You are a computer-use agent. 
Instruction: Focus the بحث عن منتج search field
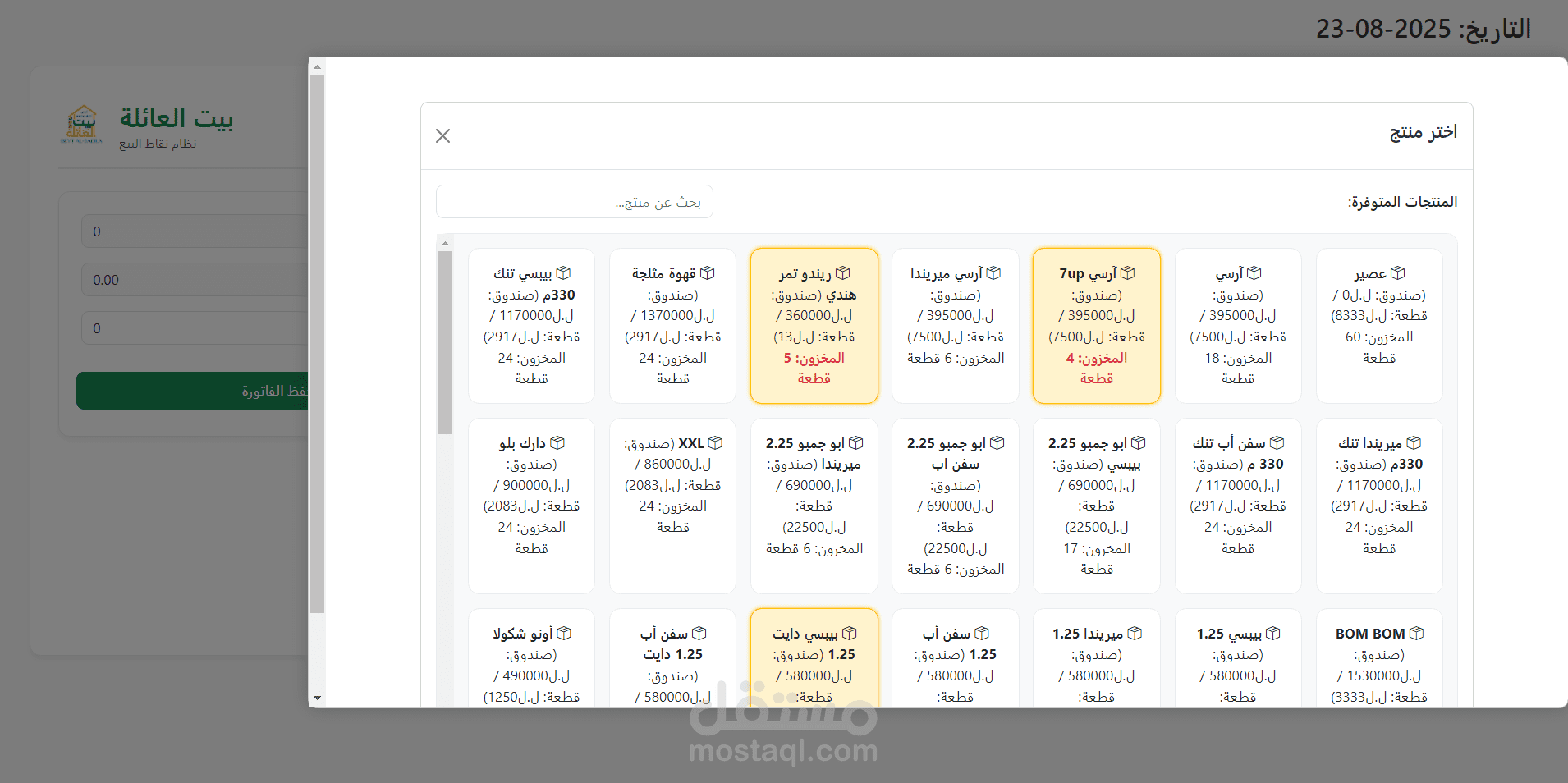coord(575,202)
